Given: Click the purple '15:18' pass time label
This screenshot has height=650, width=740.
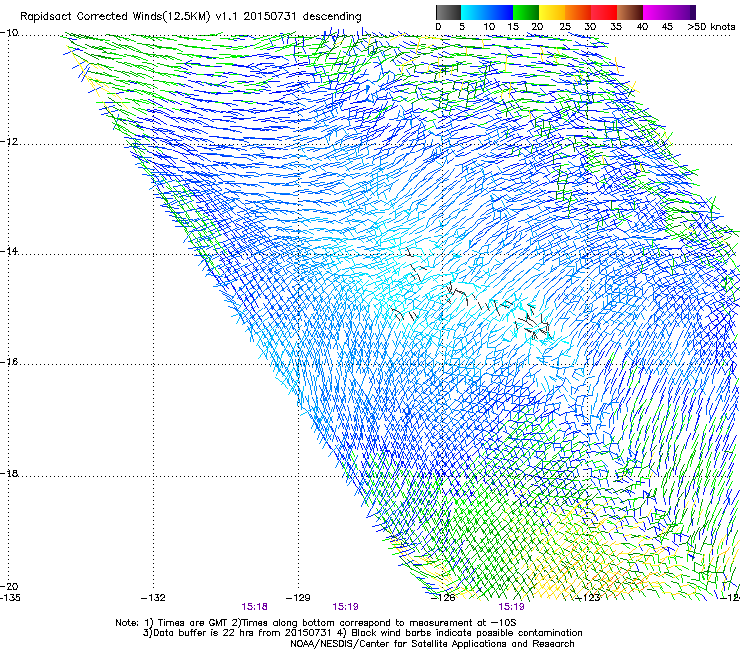Looking at the screenshot, I should pyautogui.click(x=254, y=607).
